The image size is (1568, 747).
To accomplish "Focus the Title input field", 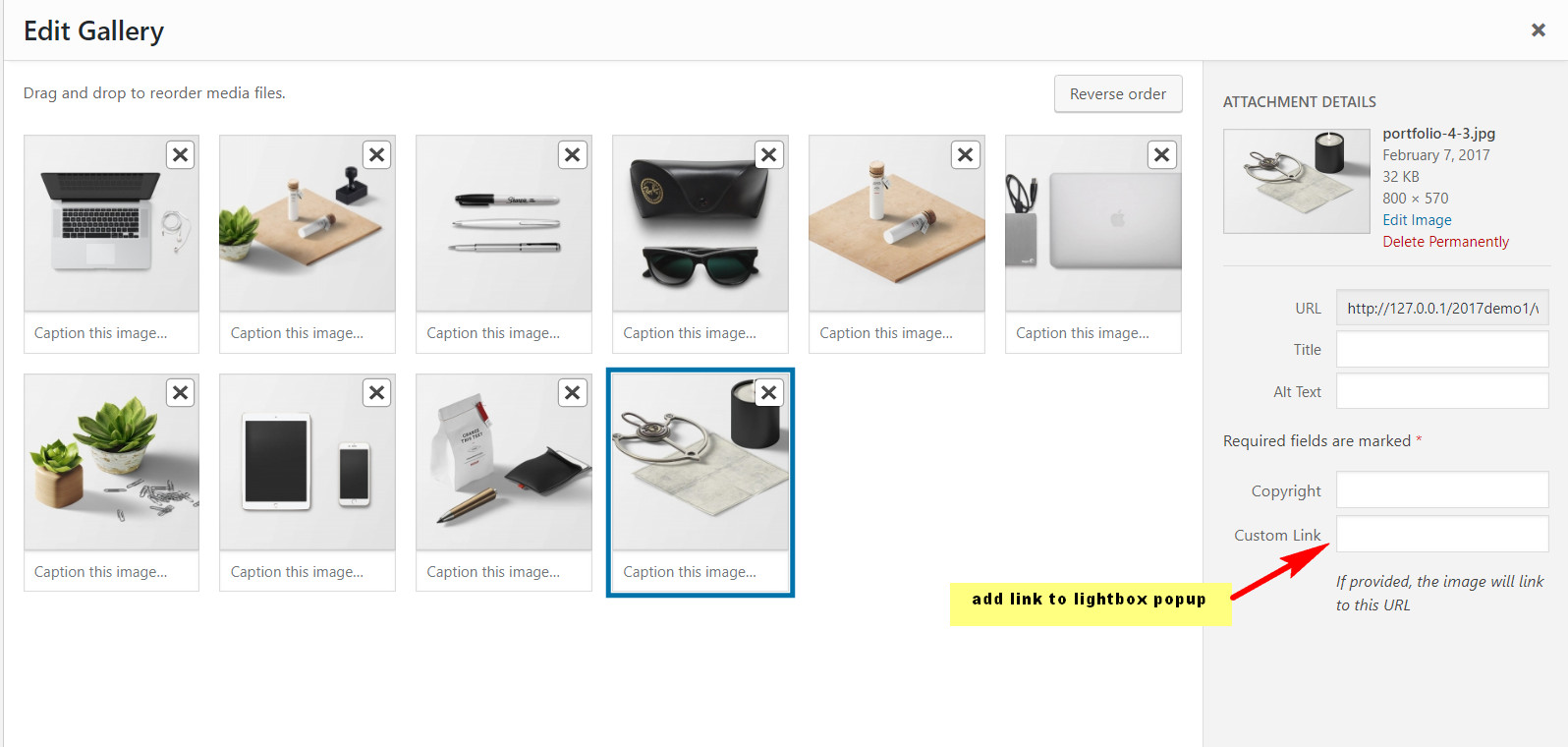I will [x=1442, y=349].
